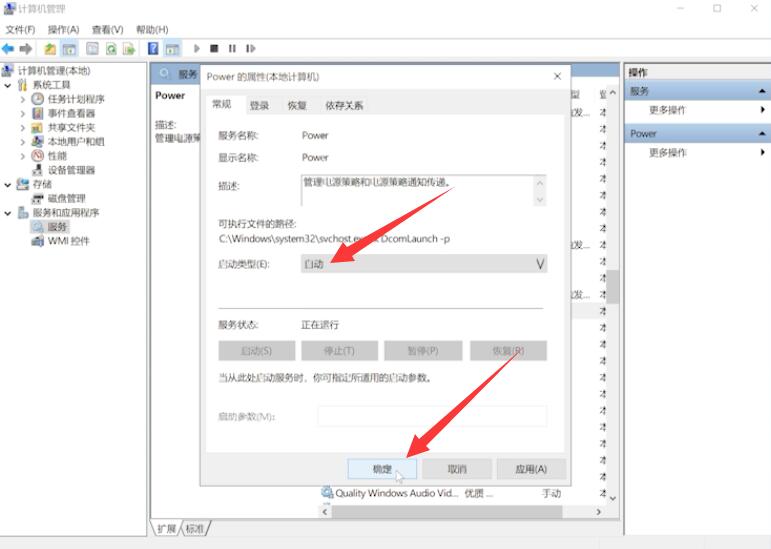Viewport: 771px width, 549px height.
Task: Select 共享文件夹 in the tree
Action: (x=71, y=128)
